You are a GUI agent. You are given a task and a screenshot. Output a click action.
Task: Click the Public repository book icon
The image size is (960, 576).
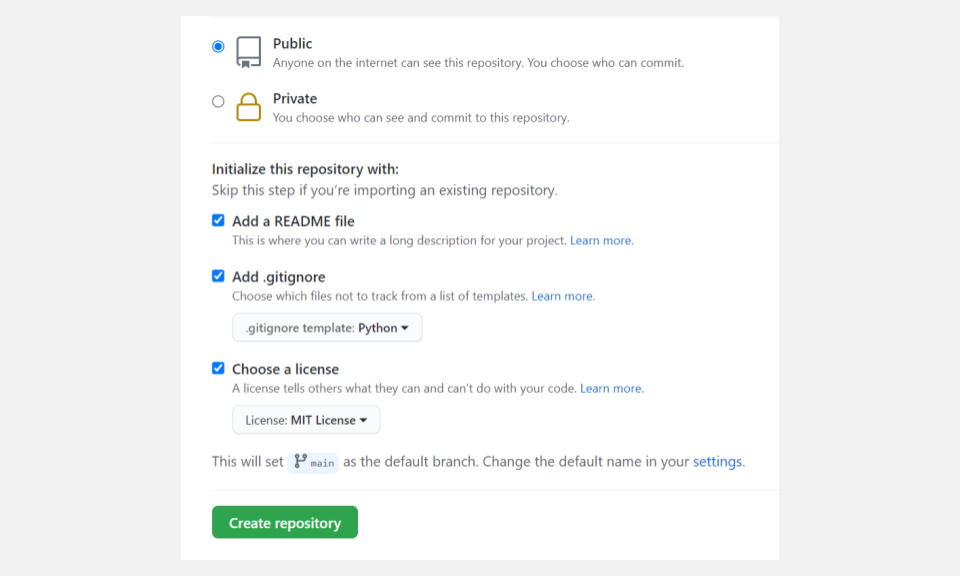point(248,52)
